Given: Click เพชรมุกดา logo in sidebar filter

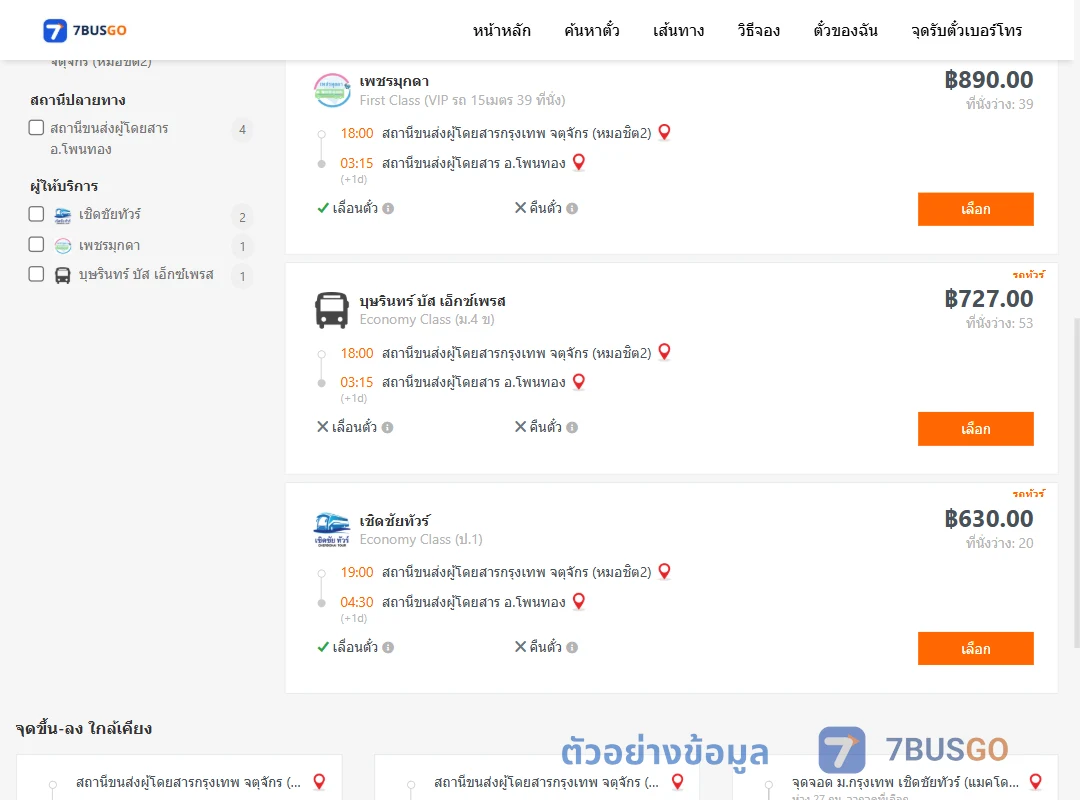Looking at the screenshot, I should [63, 245].
